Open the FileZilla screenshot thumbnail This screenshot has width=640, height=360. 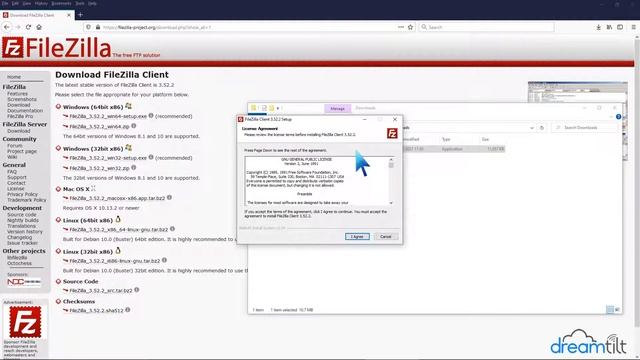point(578,92)
